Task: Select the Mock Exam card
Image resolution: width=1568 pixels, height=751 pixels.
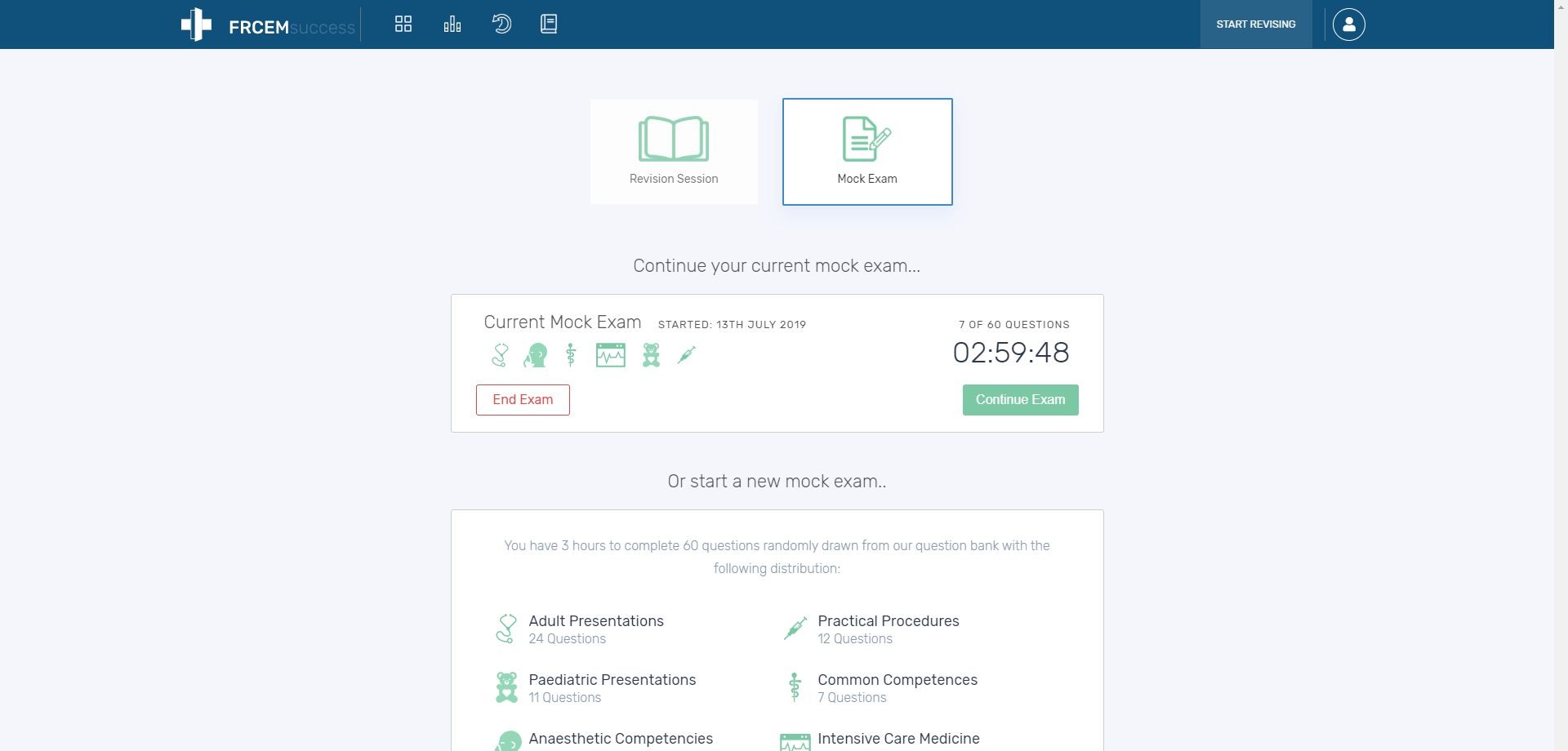Action: 867,152
